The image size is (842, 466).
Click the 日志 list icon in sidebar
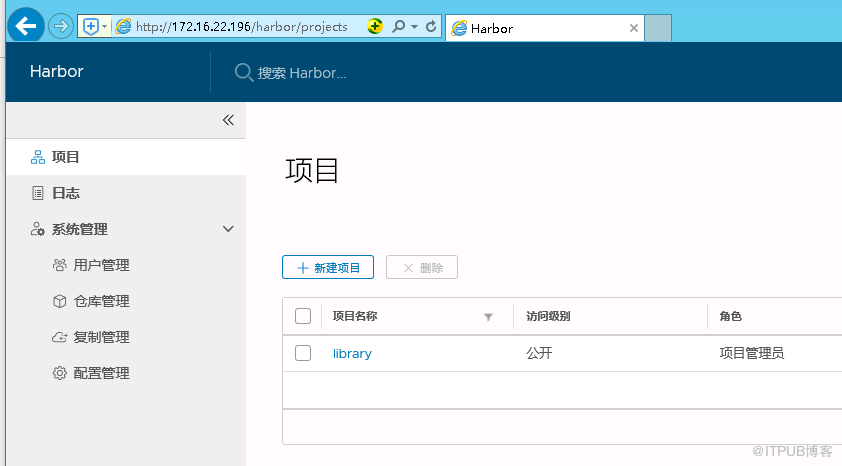[38, 193]
